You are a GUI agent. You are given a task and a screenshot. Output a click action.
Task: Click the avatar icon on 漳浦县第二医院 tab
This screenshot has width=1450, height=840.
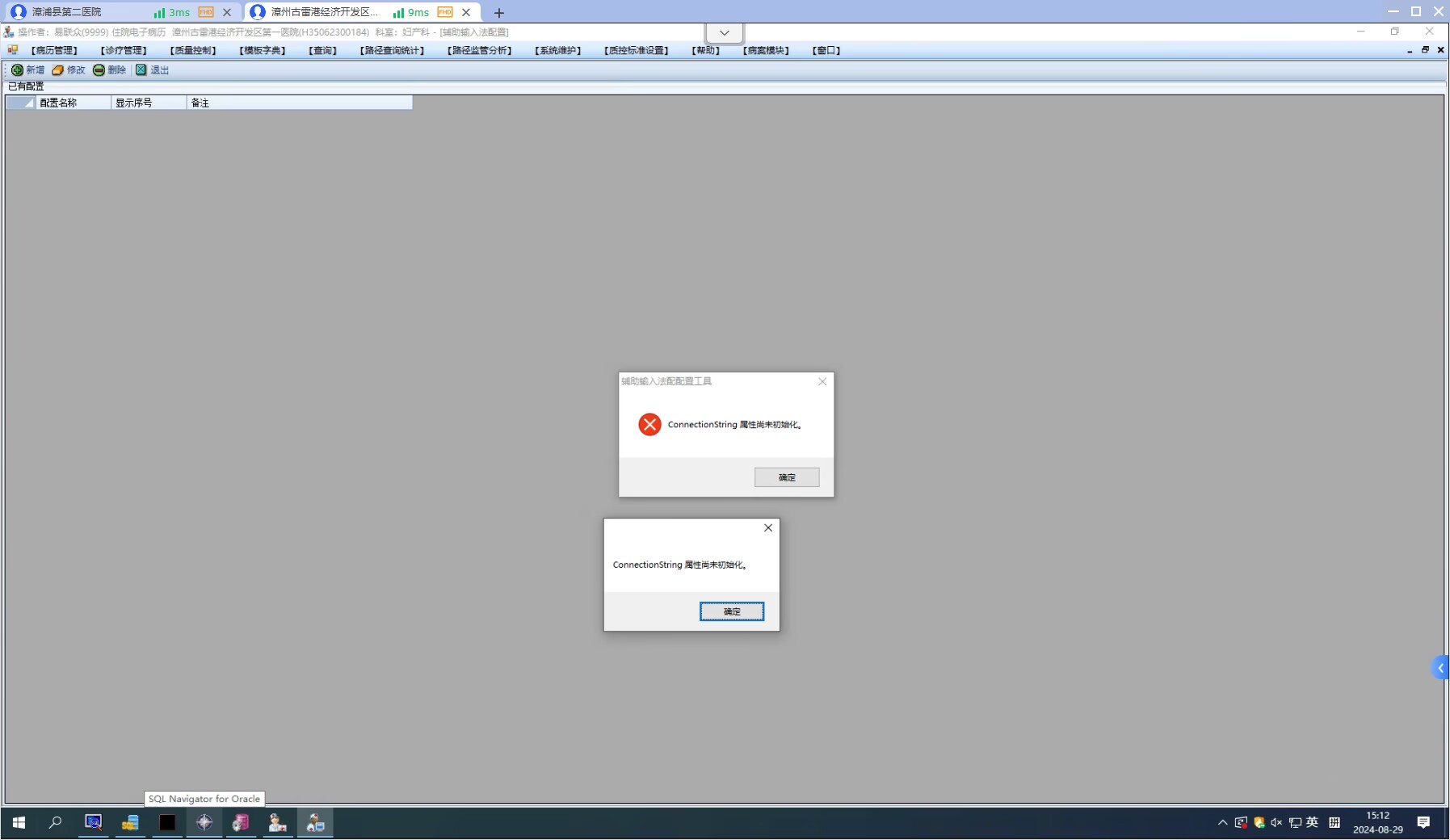[19, 12]
